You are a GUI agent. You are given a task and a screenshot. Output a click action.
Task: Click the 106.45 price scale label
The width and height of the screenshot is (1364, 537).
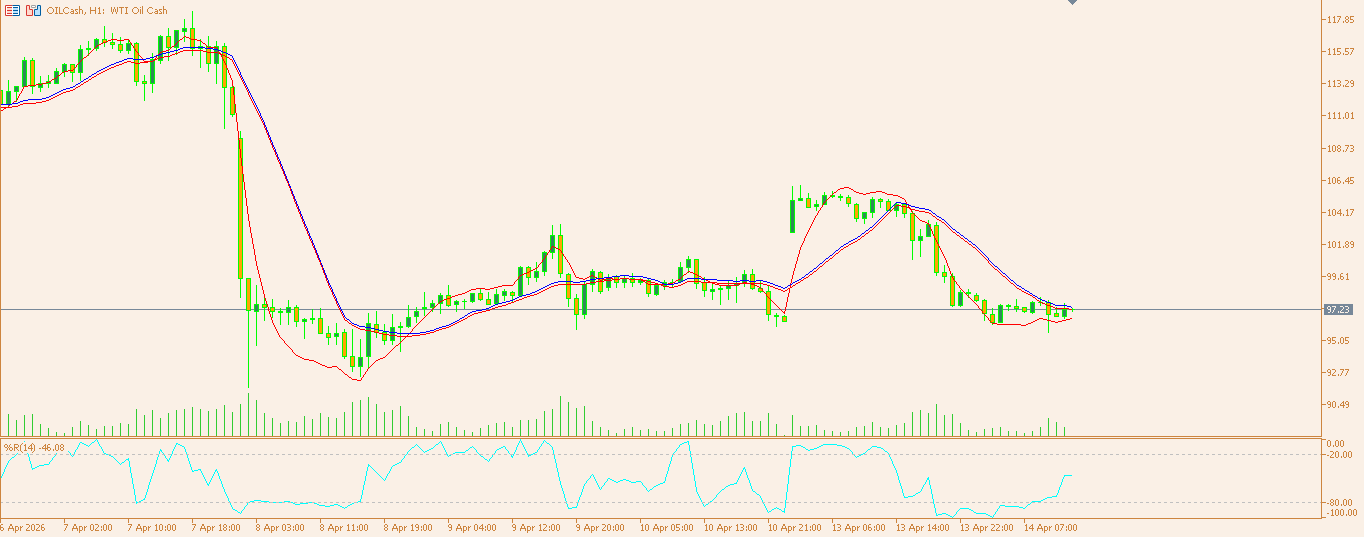(x=1340, y=181)
